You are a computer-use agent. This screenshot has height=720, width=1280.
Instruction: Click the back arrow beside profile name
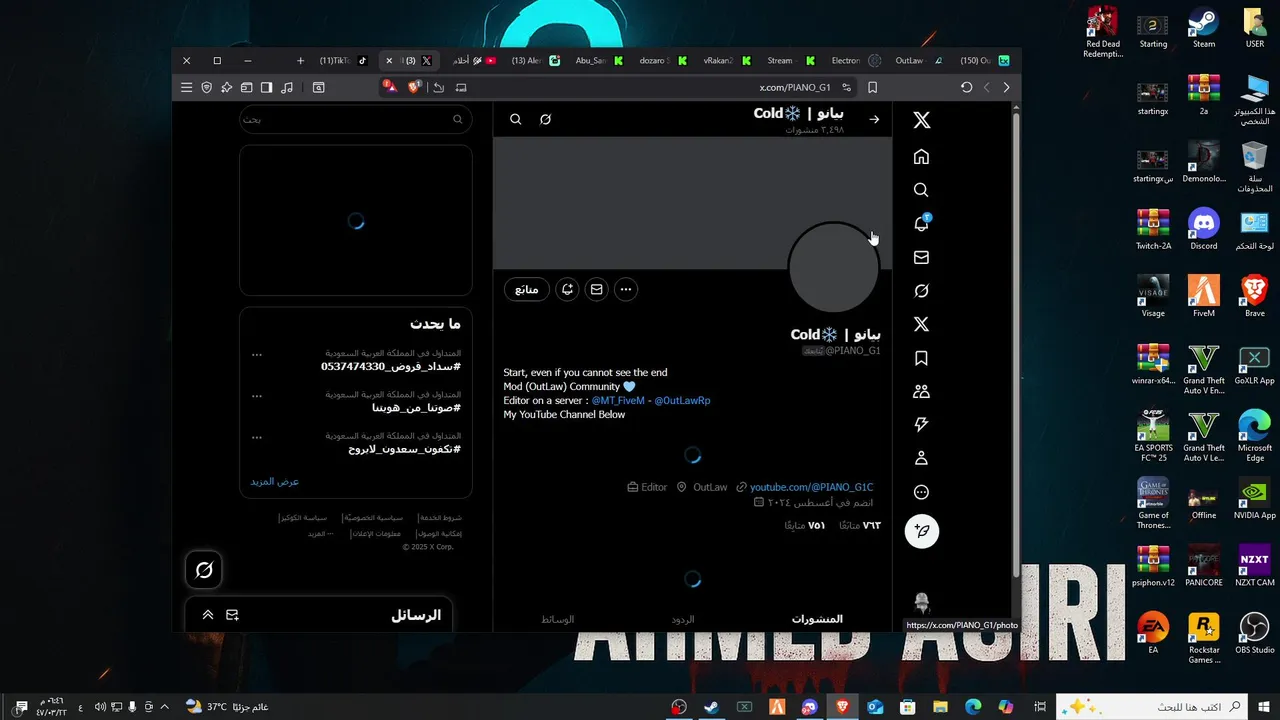[x=874, y=119]
